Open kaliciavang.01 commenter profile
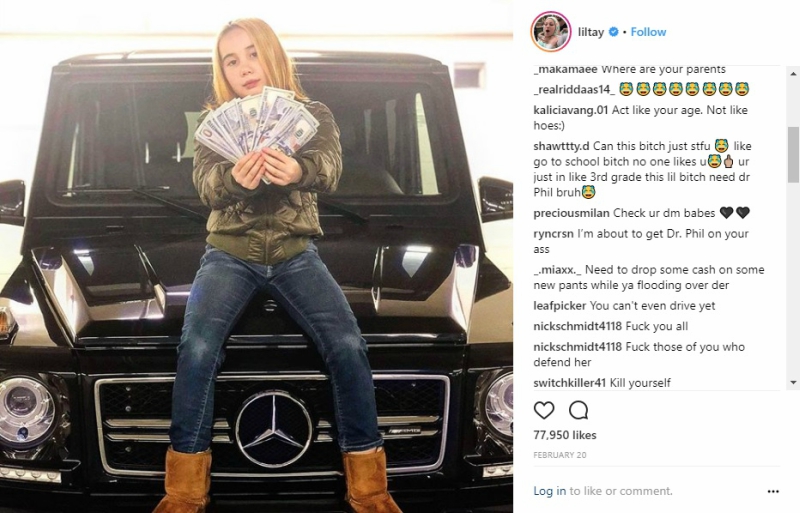800x513 pixels. (570, 110)
